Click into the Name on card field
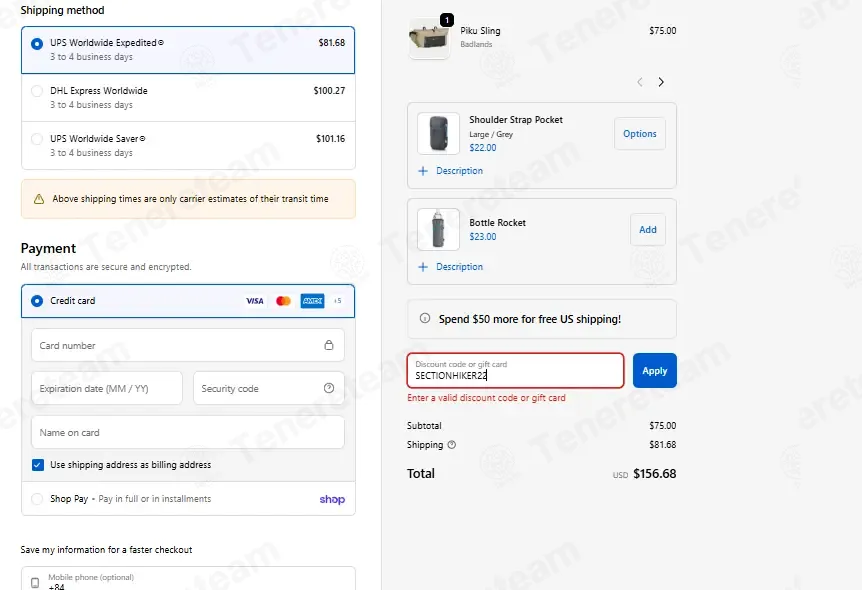This screenshot has height=590, width=862. (188, 433)
